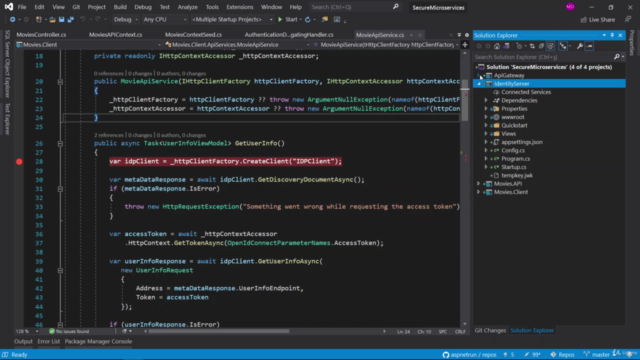Click the Visual Studio logo icon
Screen dimensions: 640x360
pyautogui.click(x=9, y=7)
